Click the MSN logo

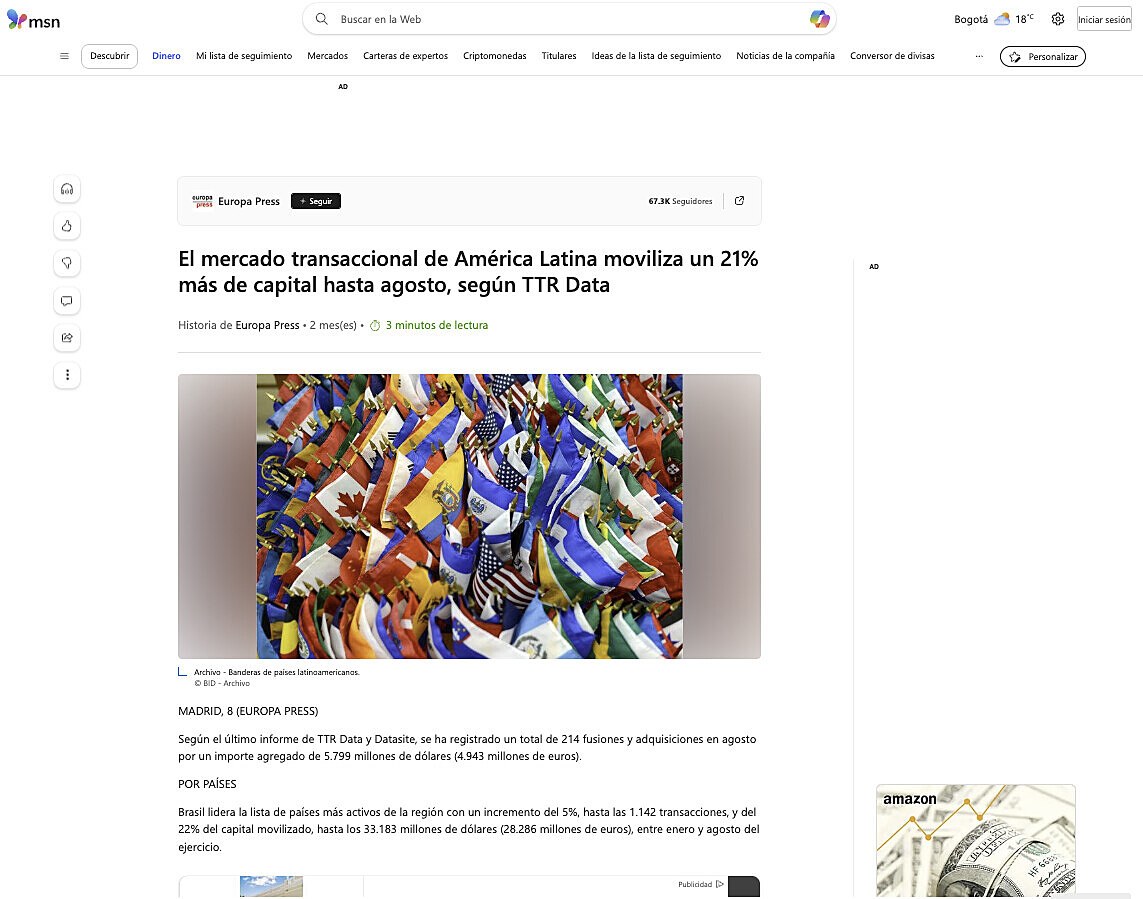34,20
